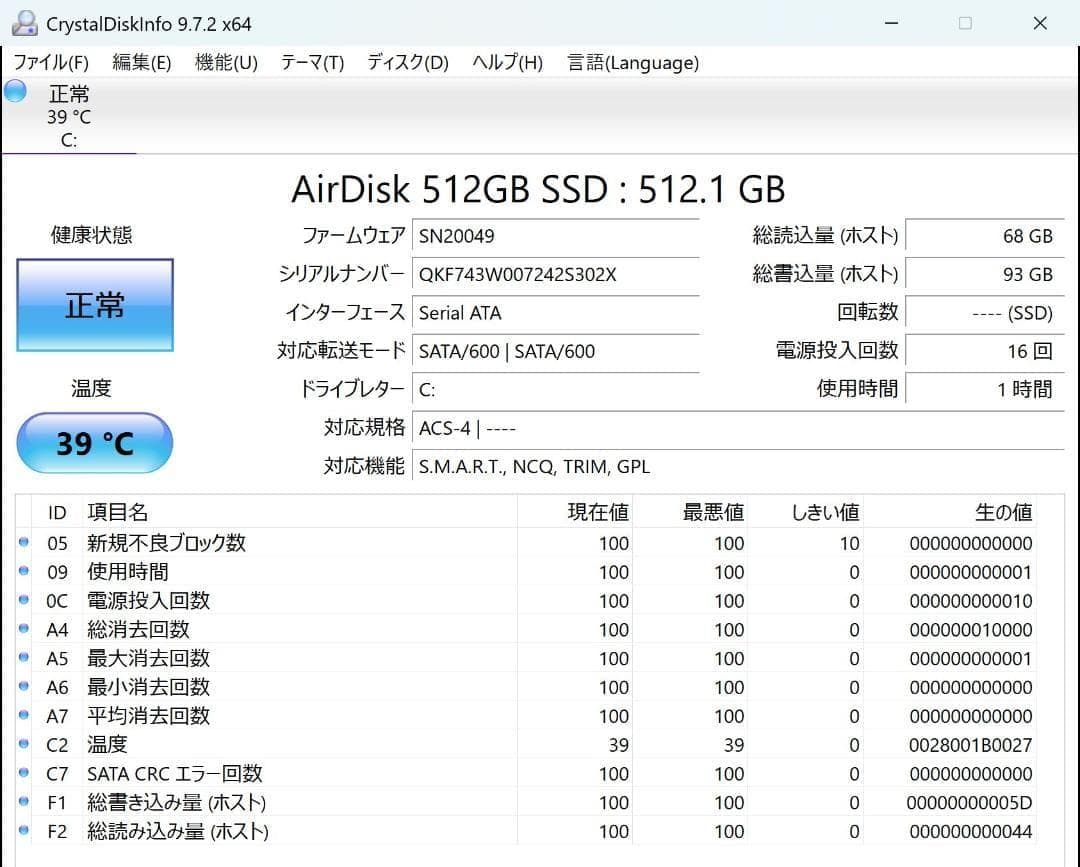Click status dot of row 0C 電源投入回数

[x=23, y=600]
